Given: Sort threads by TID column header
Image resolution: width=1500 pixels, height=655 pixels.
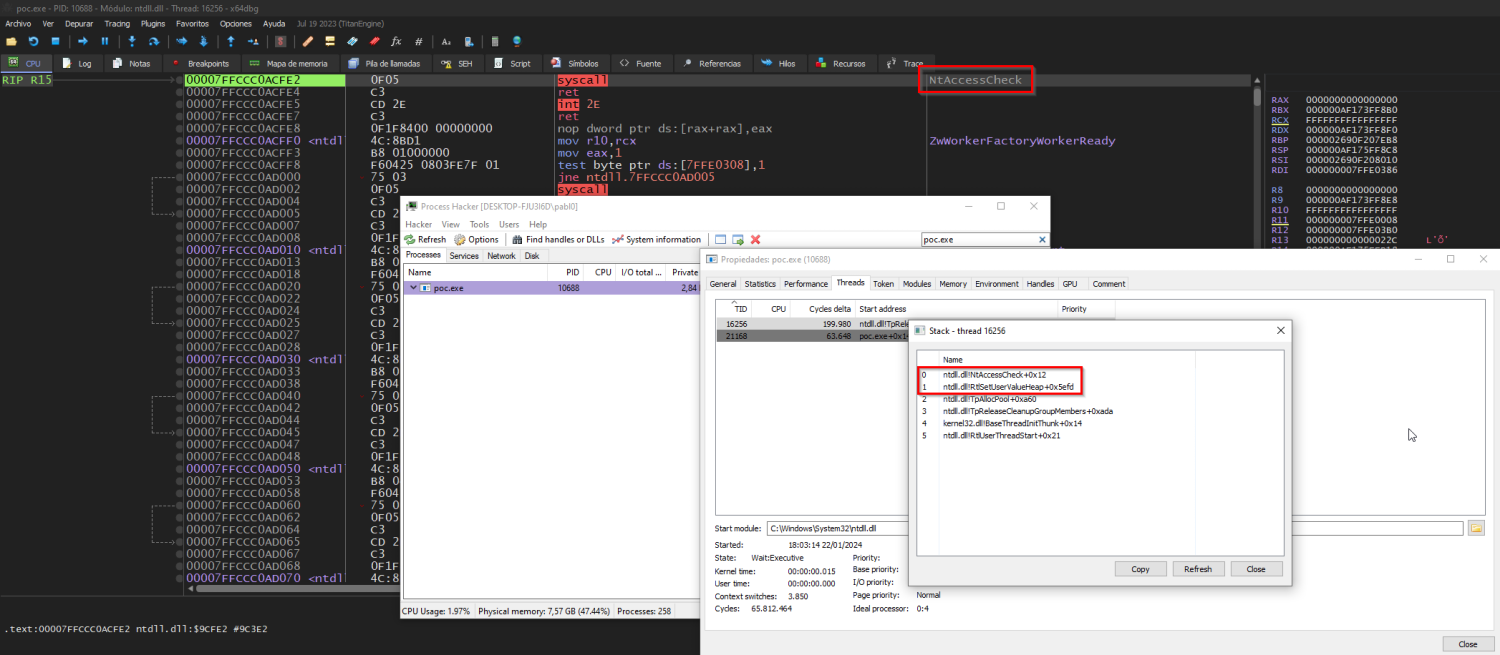Looking at the screenshot, I should click(x=741, y=309).
